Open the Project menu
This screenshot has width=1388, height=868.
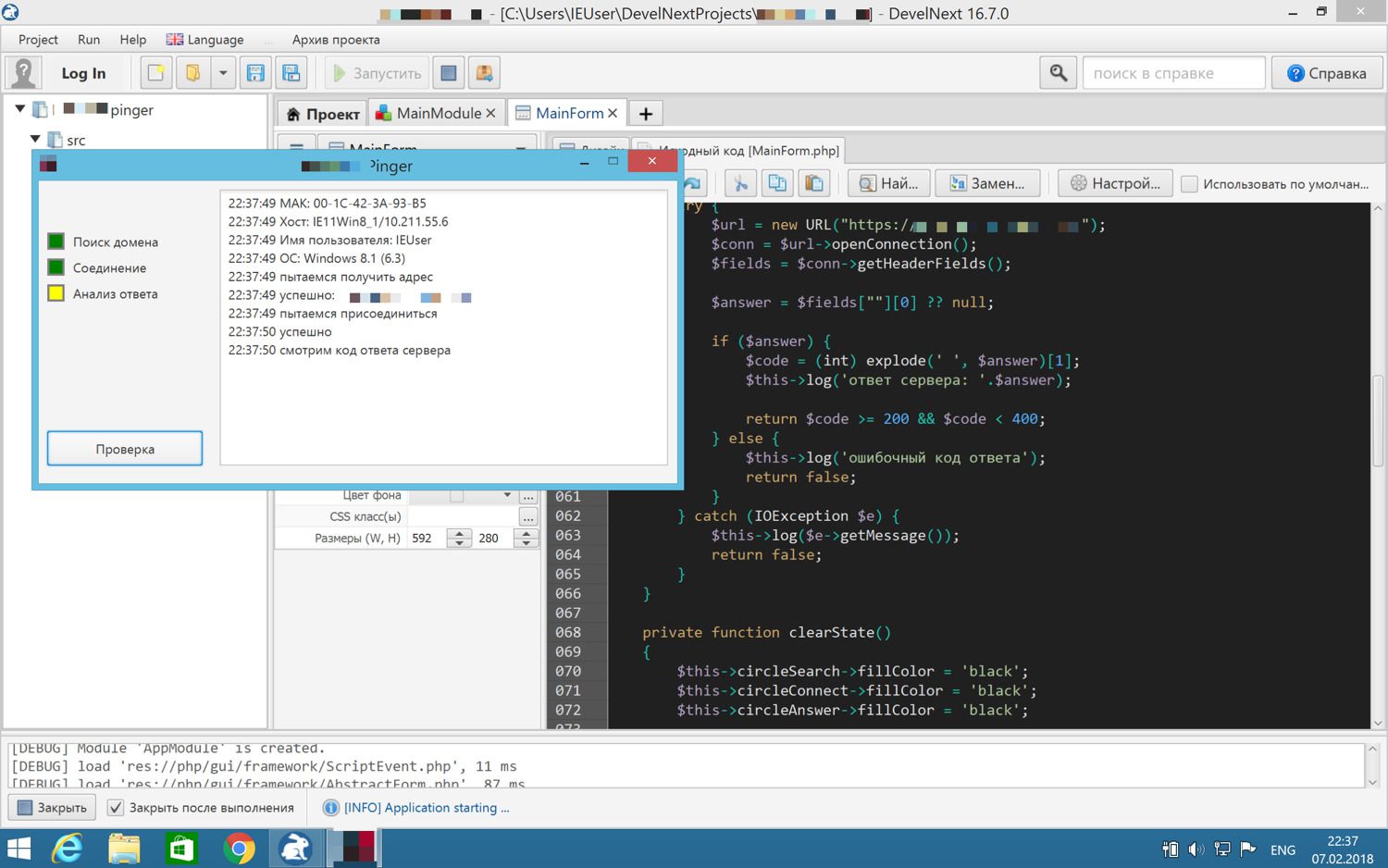(38, 40)
